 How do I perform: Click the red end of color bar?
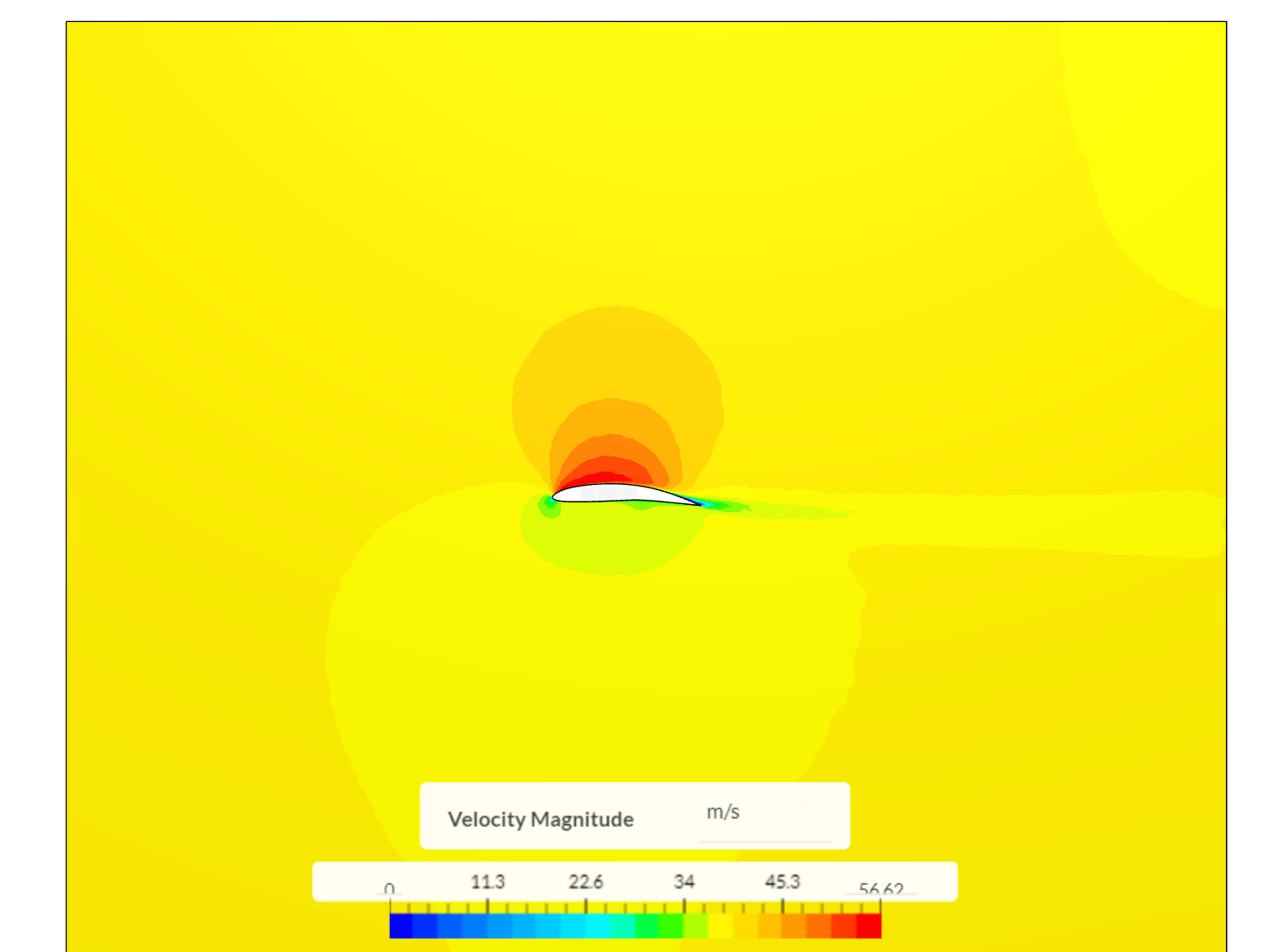coord(869,926)
